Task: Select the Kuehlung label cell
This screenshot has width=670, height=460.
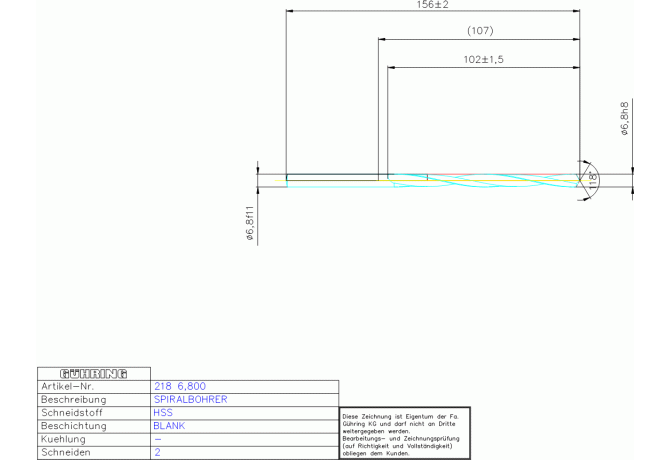Action: pos(94,439)
